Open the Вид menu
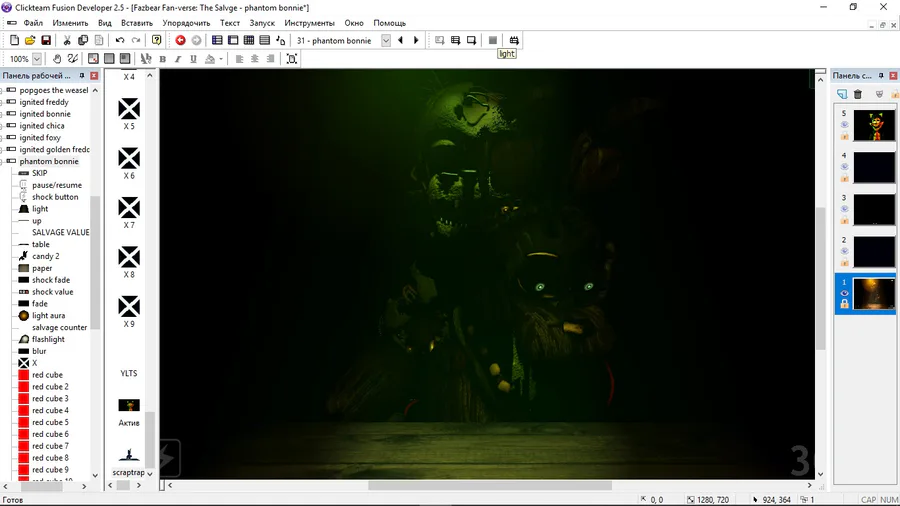900x506 pixels. (x=104, y=23)
